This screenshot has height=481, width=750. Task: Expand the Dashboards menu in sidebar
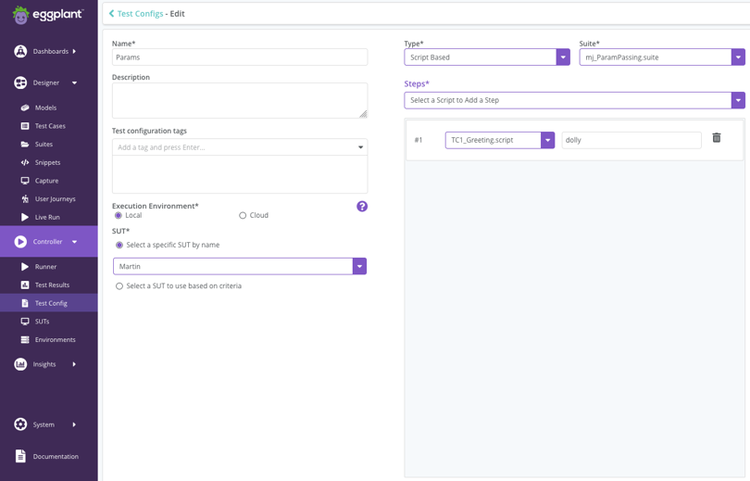point(48,51)
